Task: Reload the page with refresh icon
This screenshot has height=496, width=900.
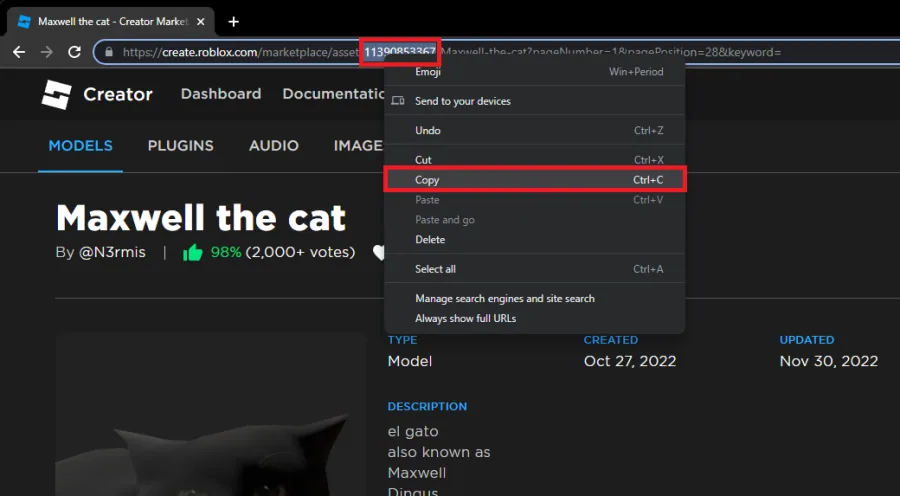Action: point(74,52)
